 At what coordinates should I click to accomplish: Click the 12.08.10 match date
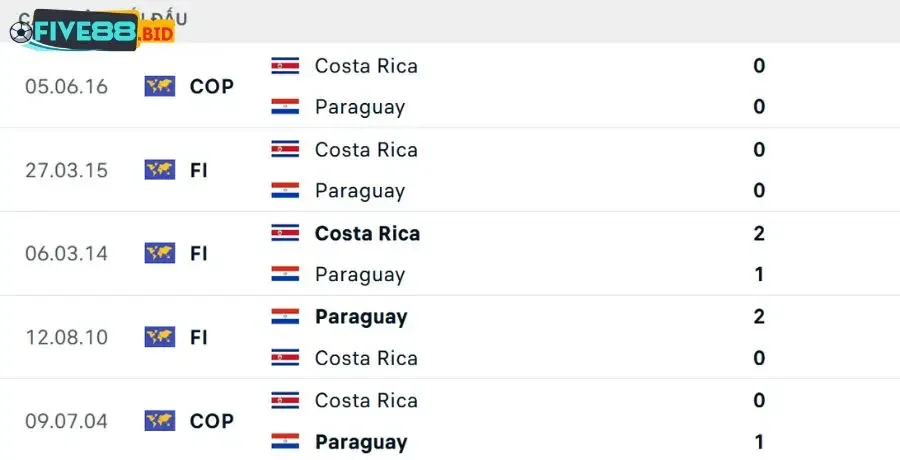click(66, 337)
